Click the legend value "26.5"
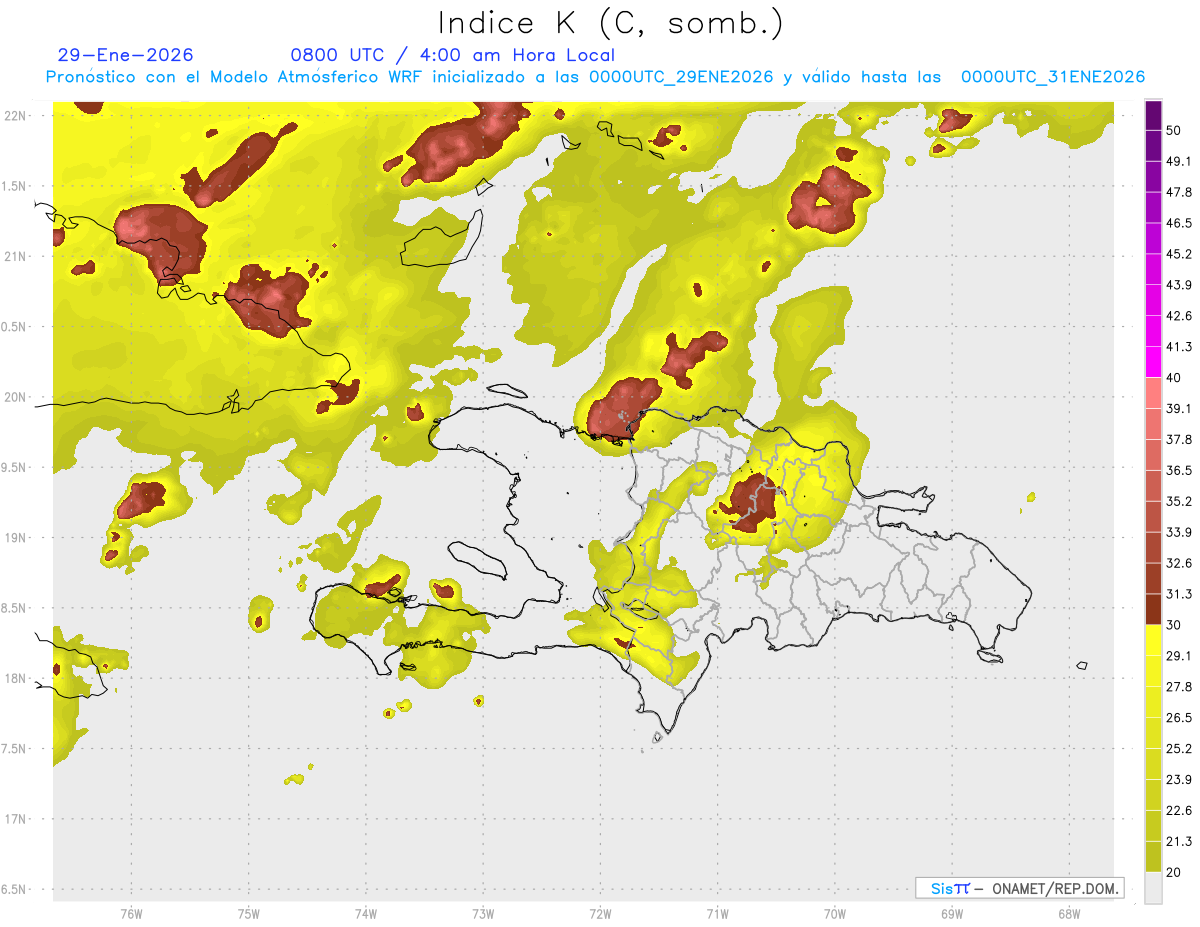The image size is (1200, 927). [1180, 718]
